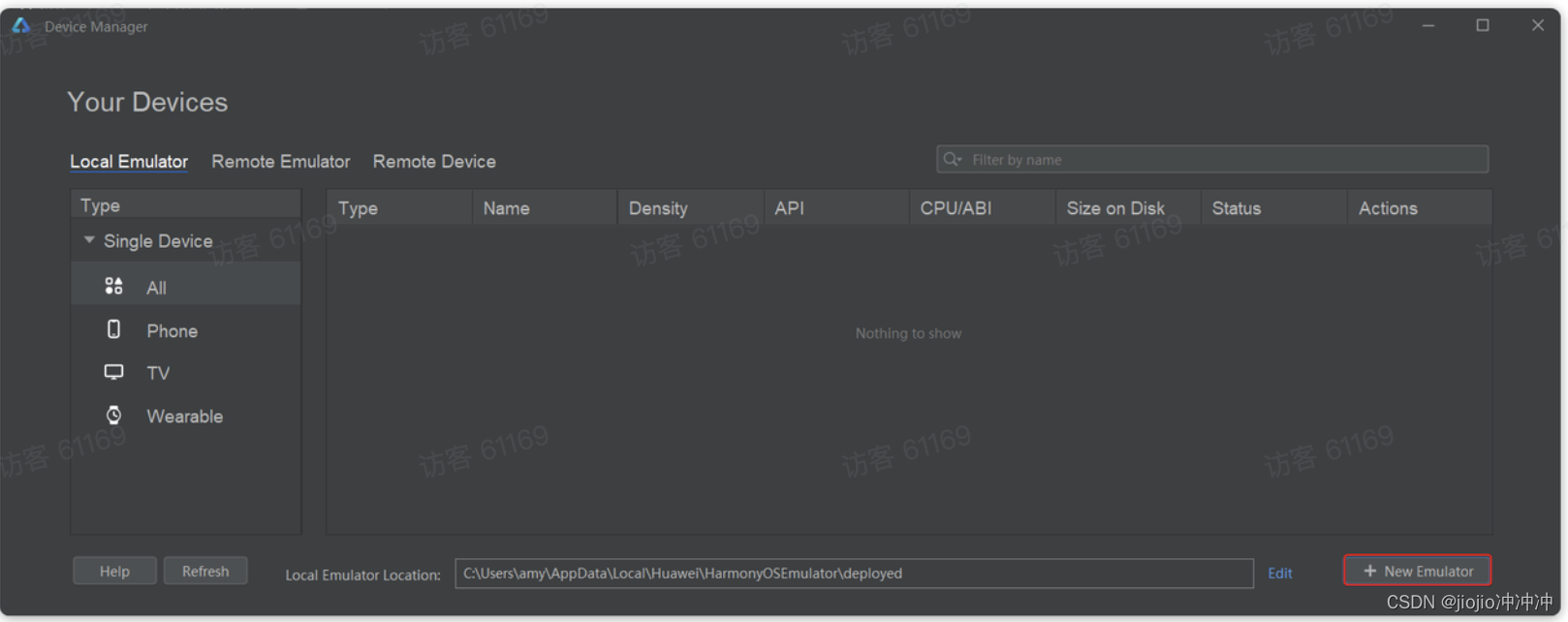Image resolution: width=1568 pixels, height=622 pixels.
Task: Click the search magnifier icon
Action: tap(952, 159)
